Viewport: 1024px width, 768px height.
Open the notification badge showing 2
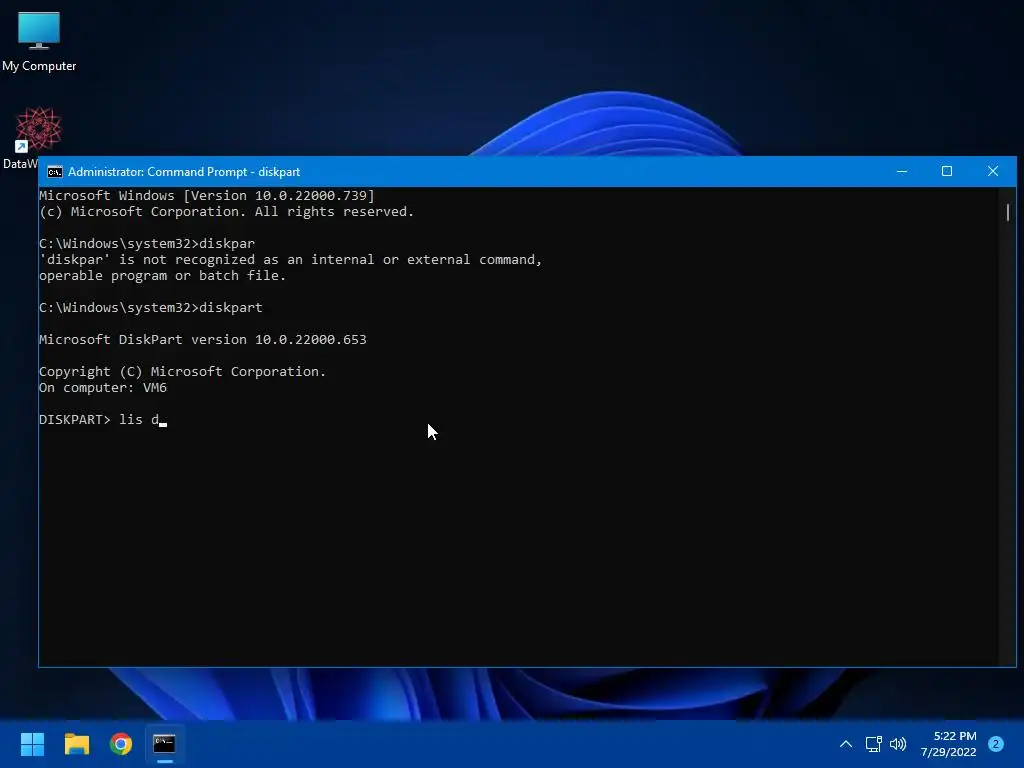click(x=996, y=744)
